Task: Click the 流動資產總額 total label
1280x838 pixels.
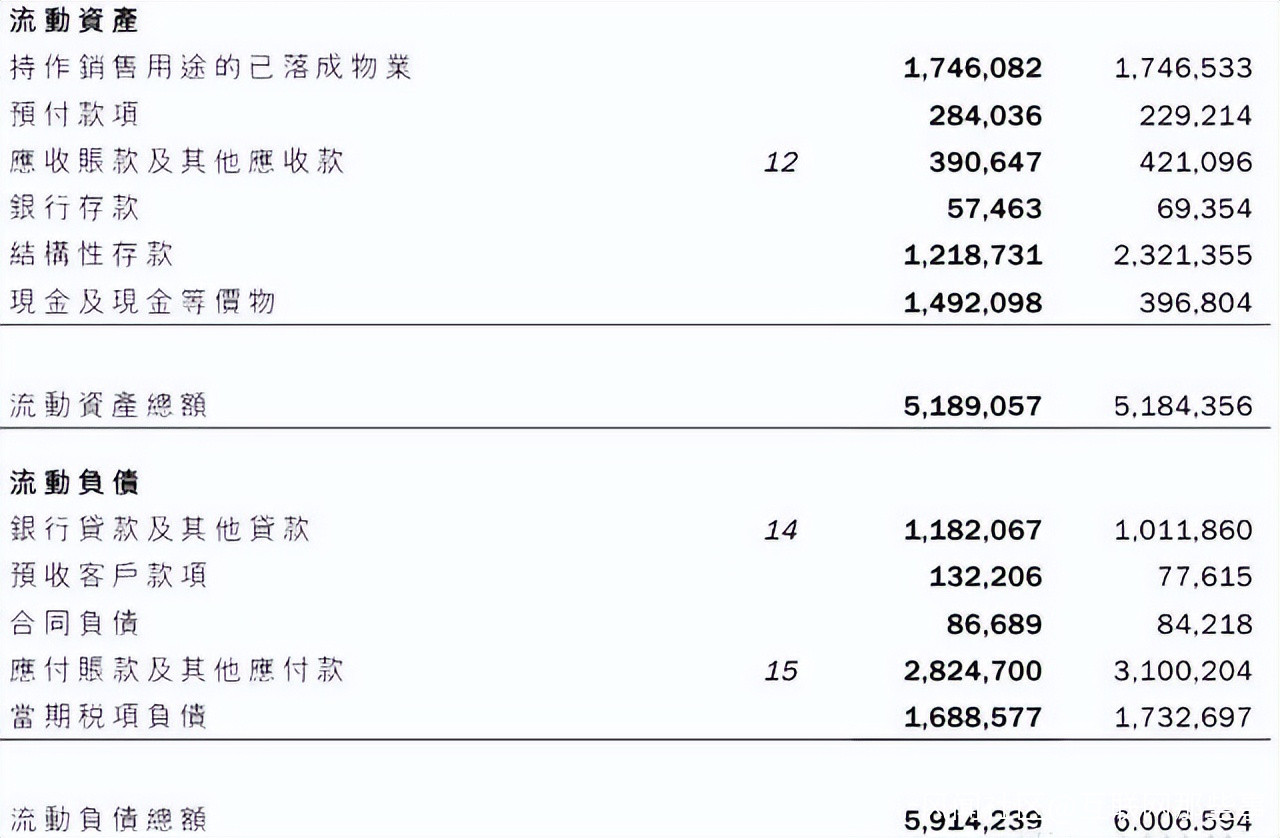Action: coord(108,406)
